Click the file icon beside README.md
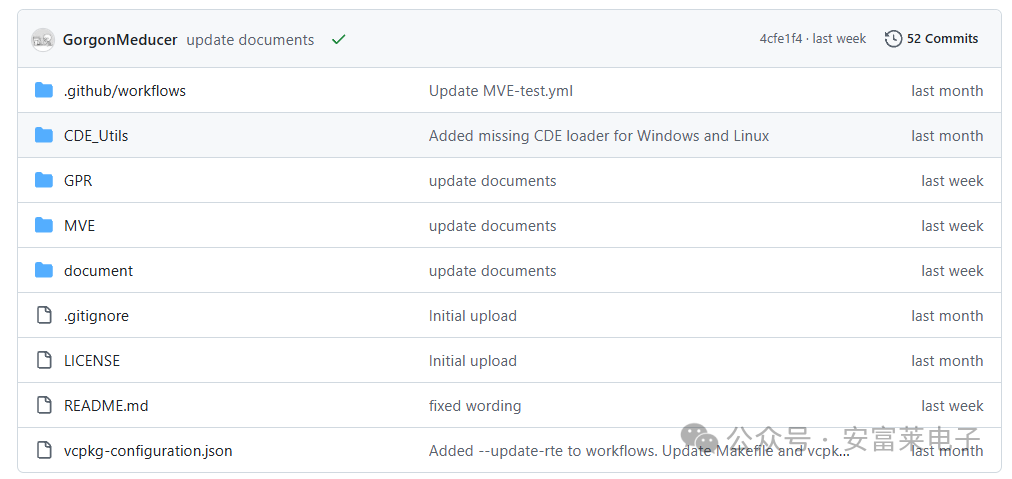Image resolution: width=1012 pixels, height=479 pixels. click(44, 405)
